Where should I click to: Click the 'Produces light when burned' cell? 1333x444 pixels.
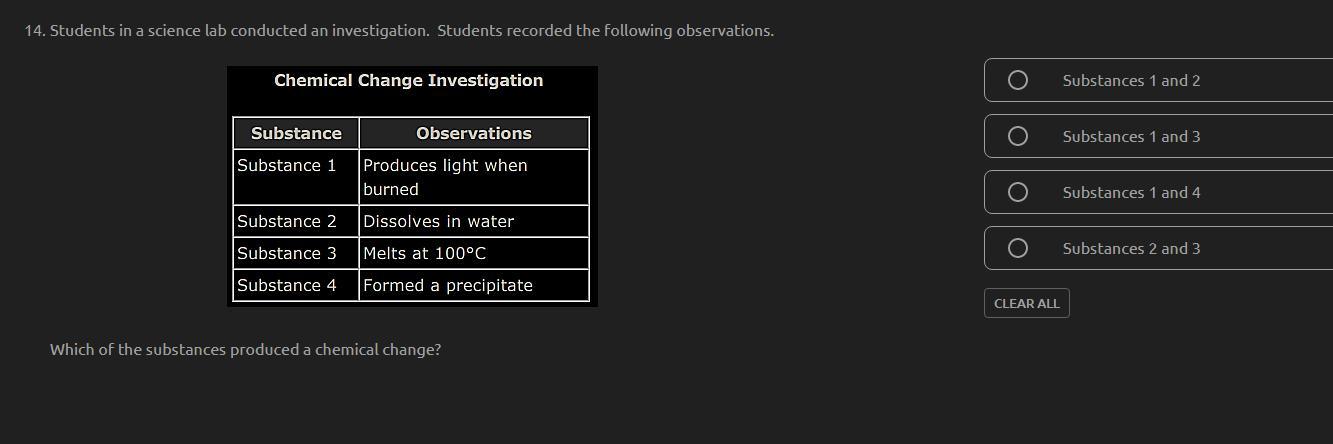[445, 177]
